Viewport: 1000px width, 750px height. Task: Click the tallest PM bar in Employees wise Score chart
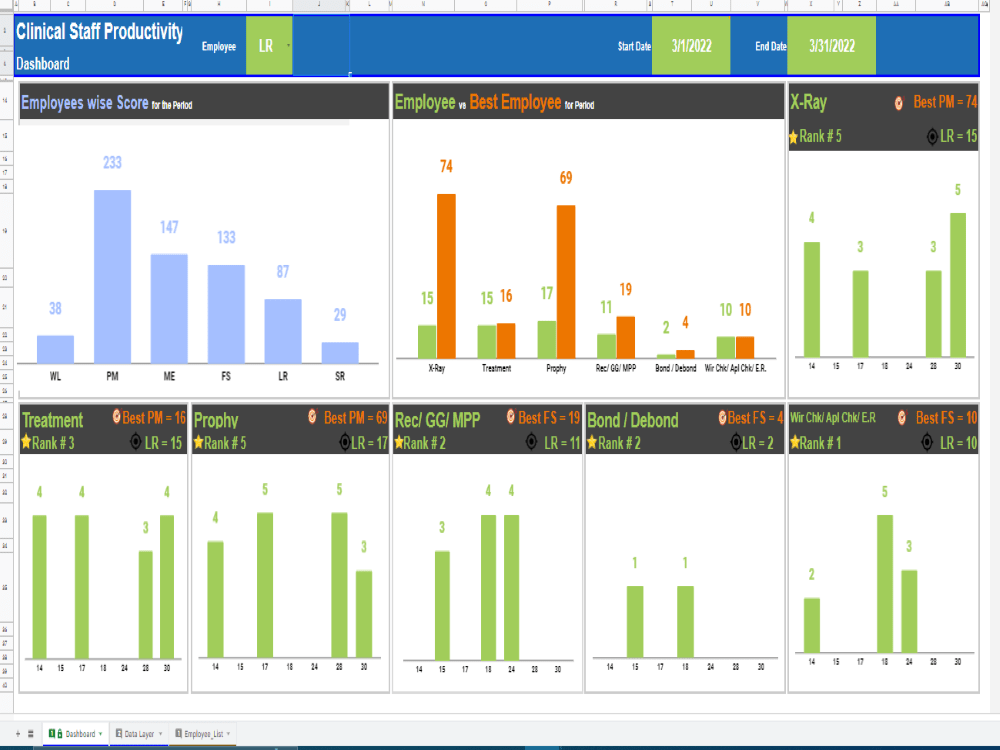(x=112, y=270)
